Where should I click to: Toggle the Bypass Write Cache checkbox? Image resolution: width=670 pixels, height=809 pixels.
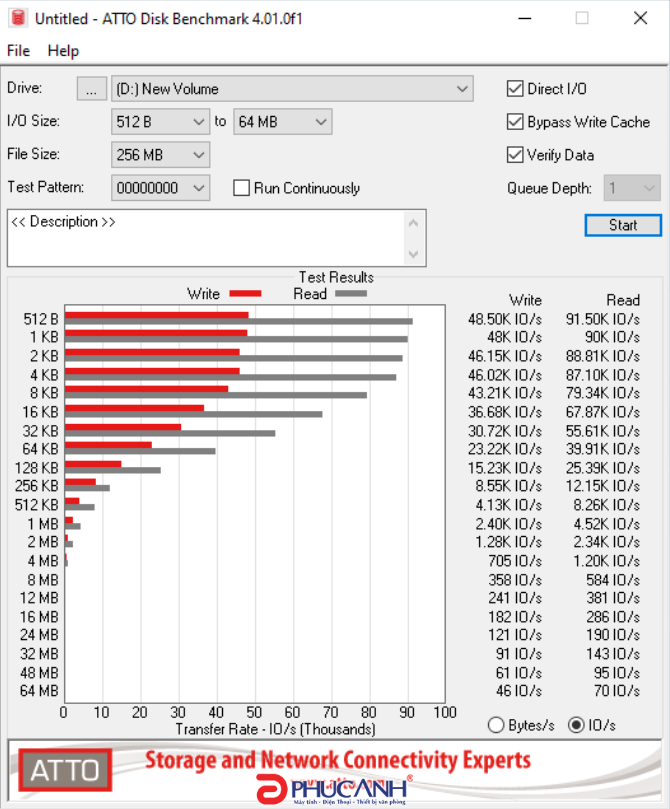tap(515, 122)
